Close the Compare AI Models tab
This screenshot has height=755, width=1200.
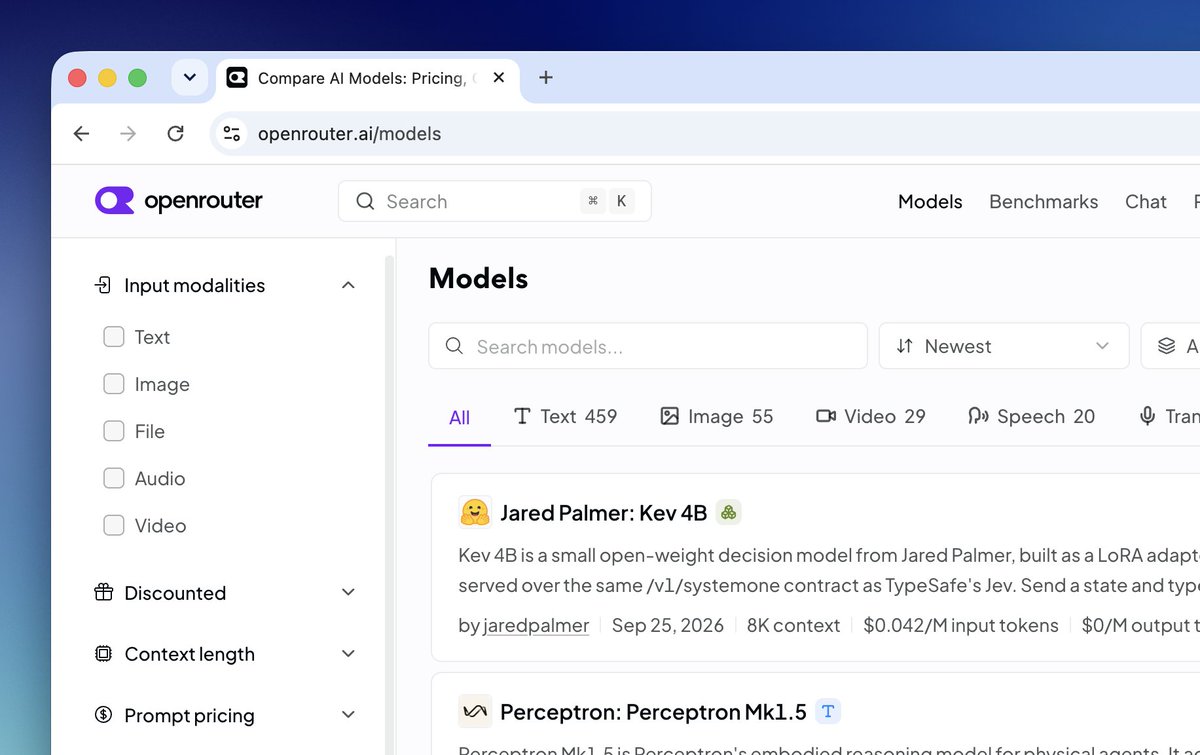[499, 77]
